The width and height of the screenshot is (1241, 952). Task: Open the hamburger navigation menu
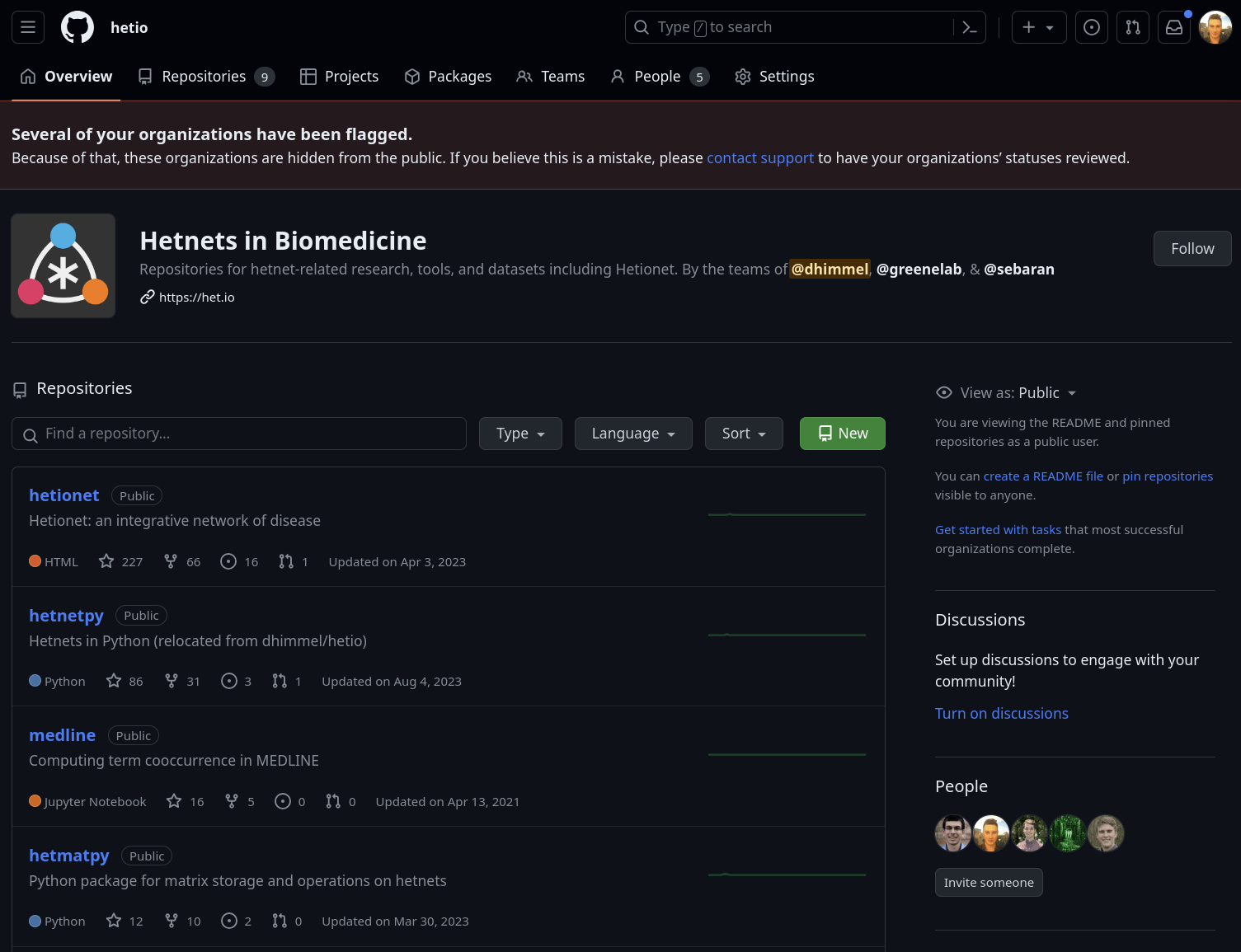click(28, 27)
